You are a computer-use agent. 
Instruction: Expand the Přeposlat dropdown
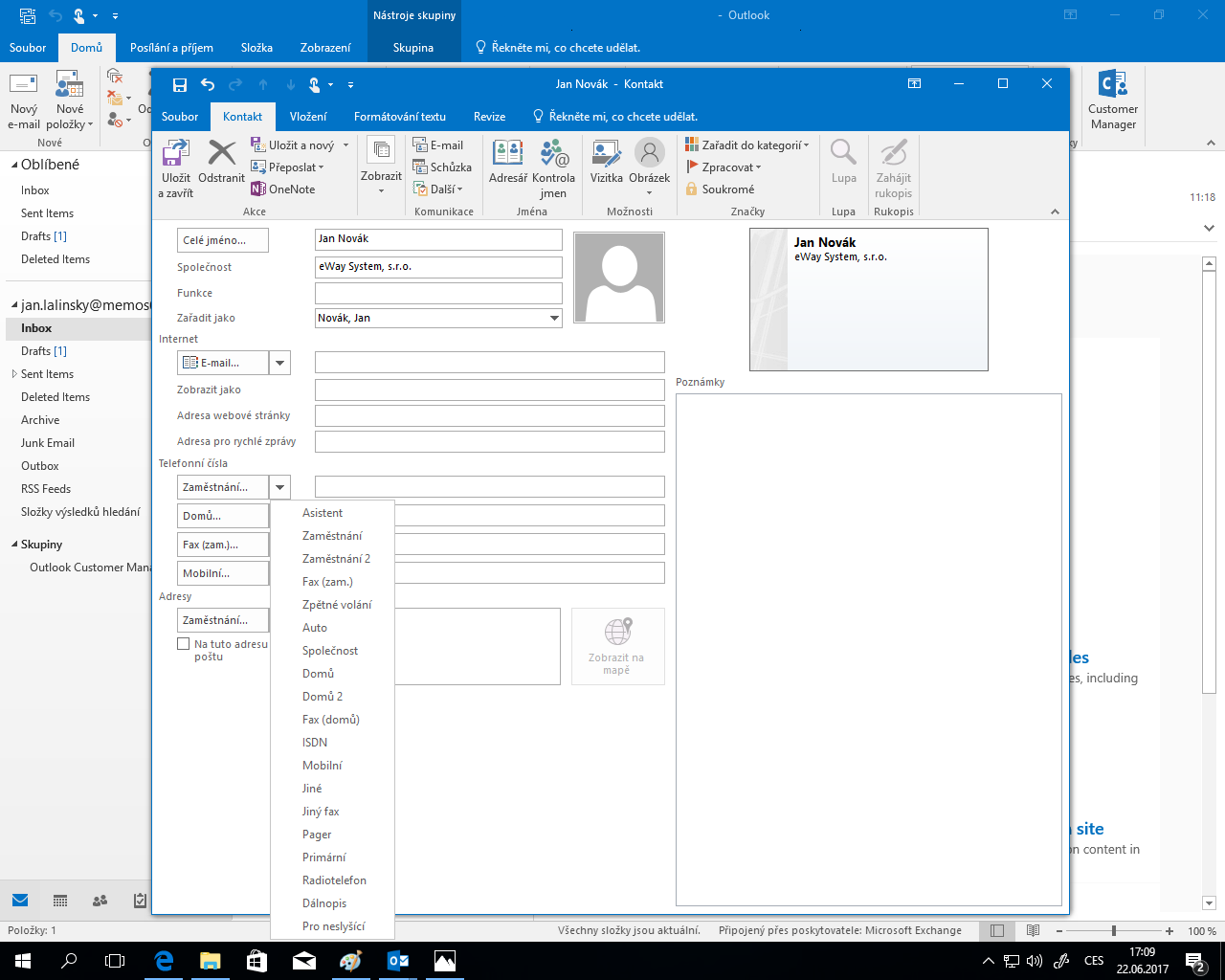pos(287,167)
